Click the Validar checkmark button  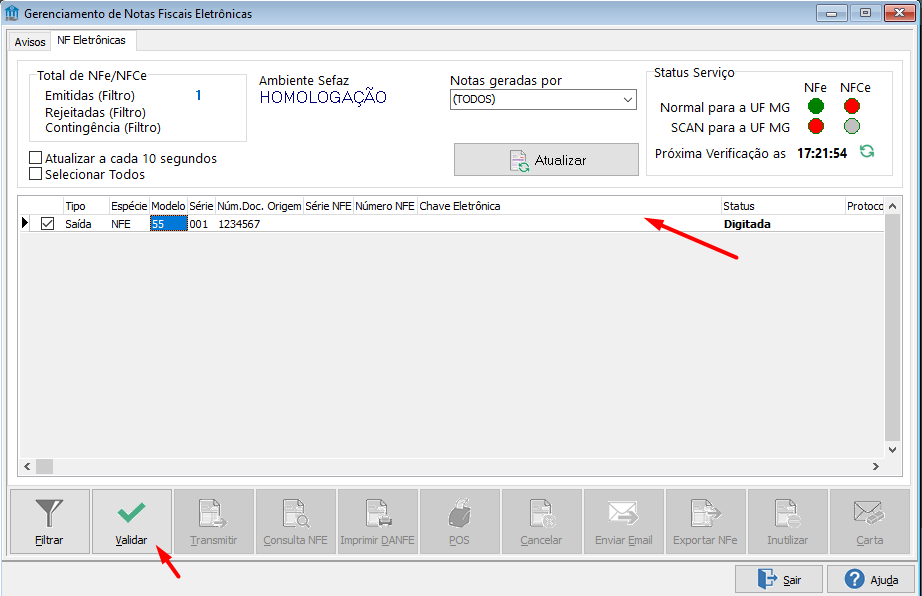132,521
